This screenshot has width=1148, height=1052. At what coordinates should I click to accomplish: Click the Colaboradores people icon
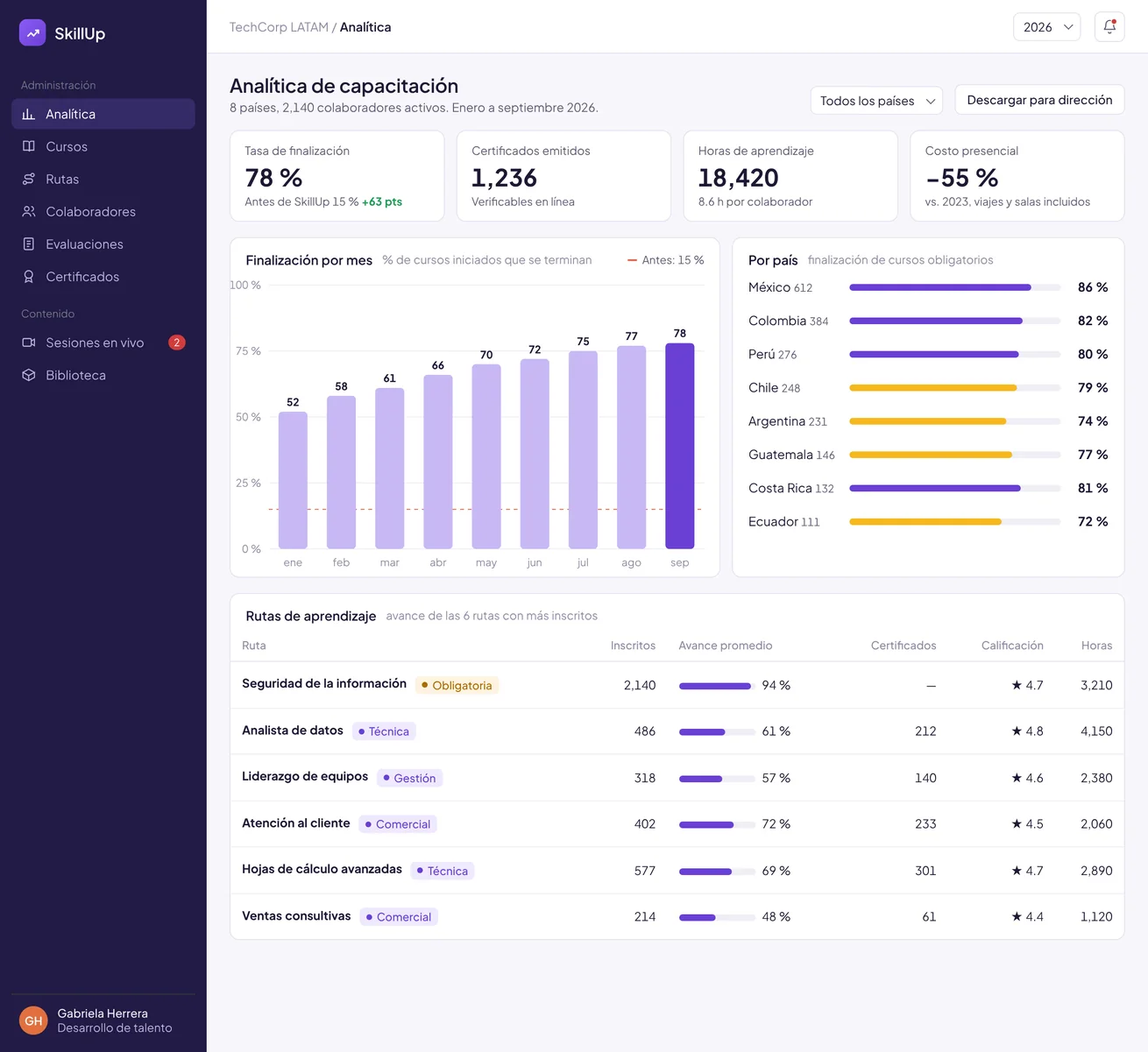(x=29, y=211)
